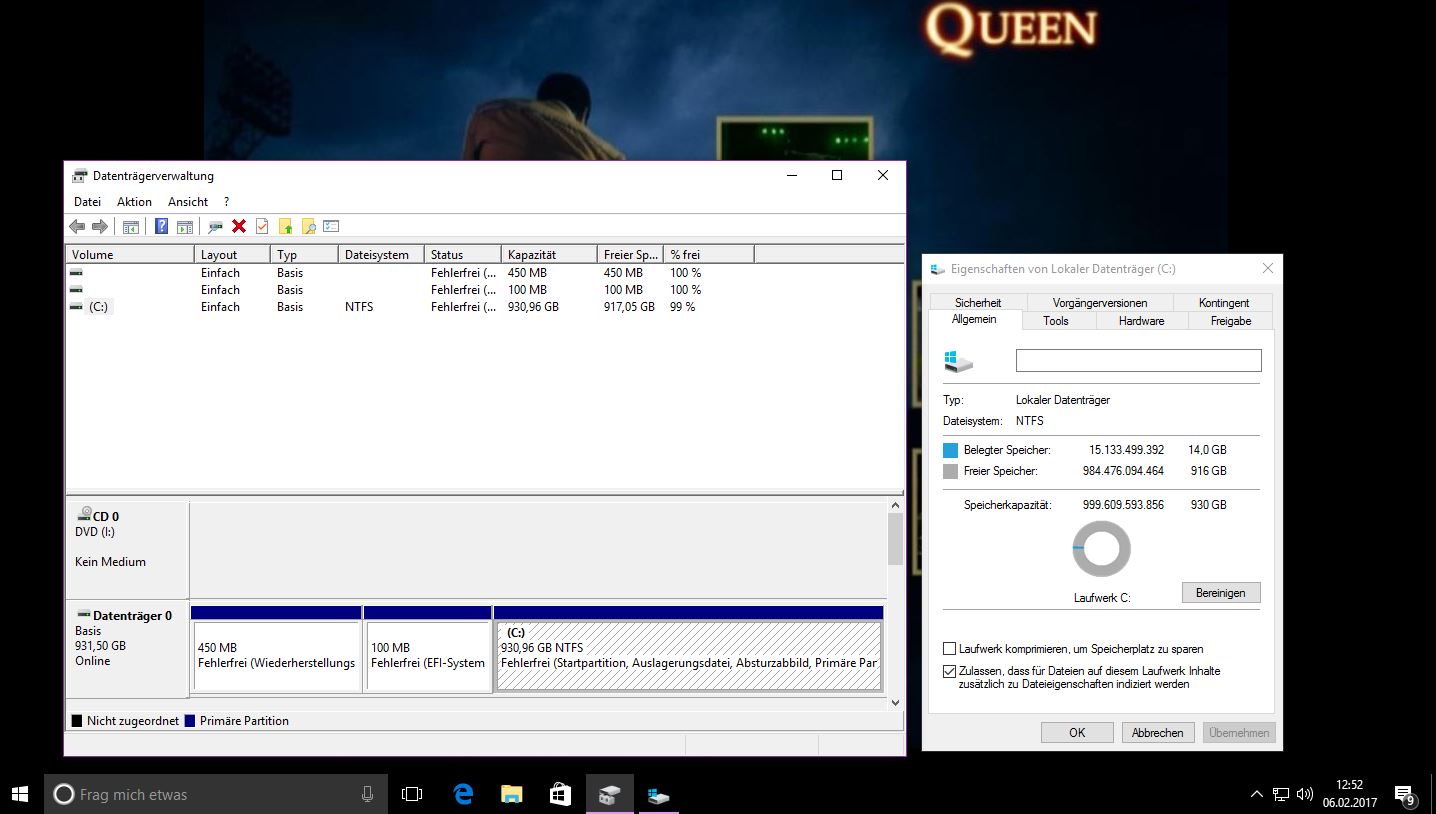Image resolution: width=1436 pixels, height=814 pixels.
Task: Click the yellow page with green arrow icon
Action: click(285, 227)
